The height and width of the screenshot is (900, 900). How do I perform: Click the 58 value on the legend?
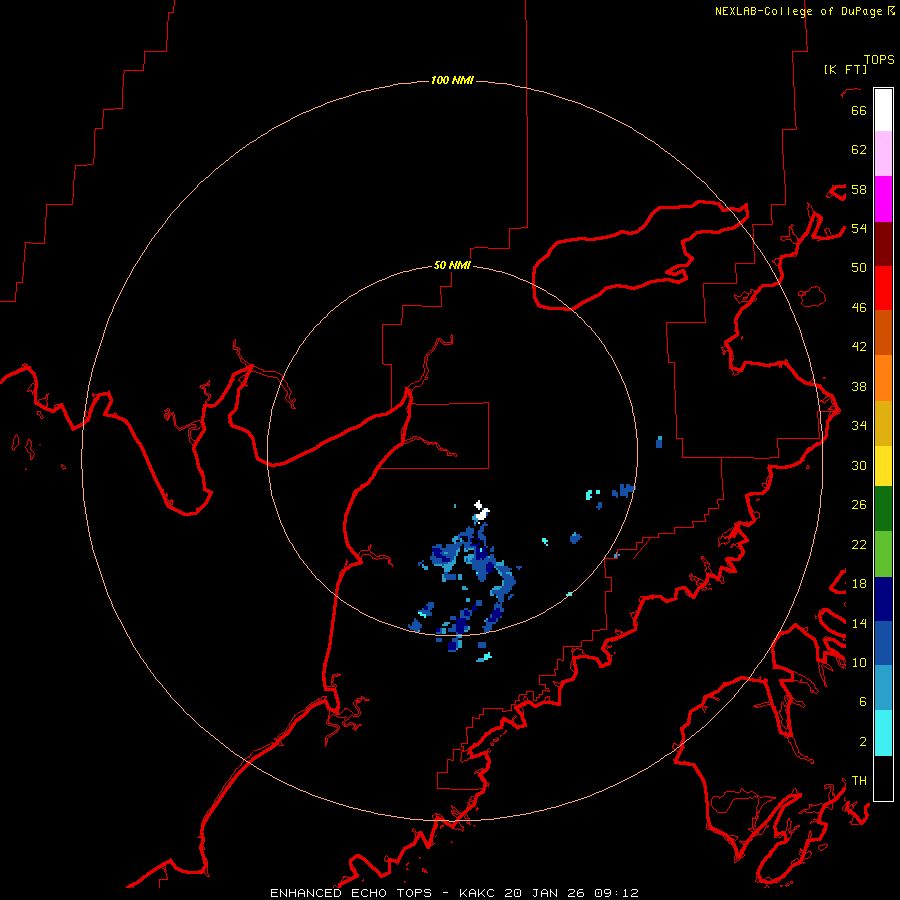(859, 189)
